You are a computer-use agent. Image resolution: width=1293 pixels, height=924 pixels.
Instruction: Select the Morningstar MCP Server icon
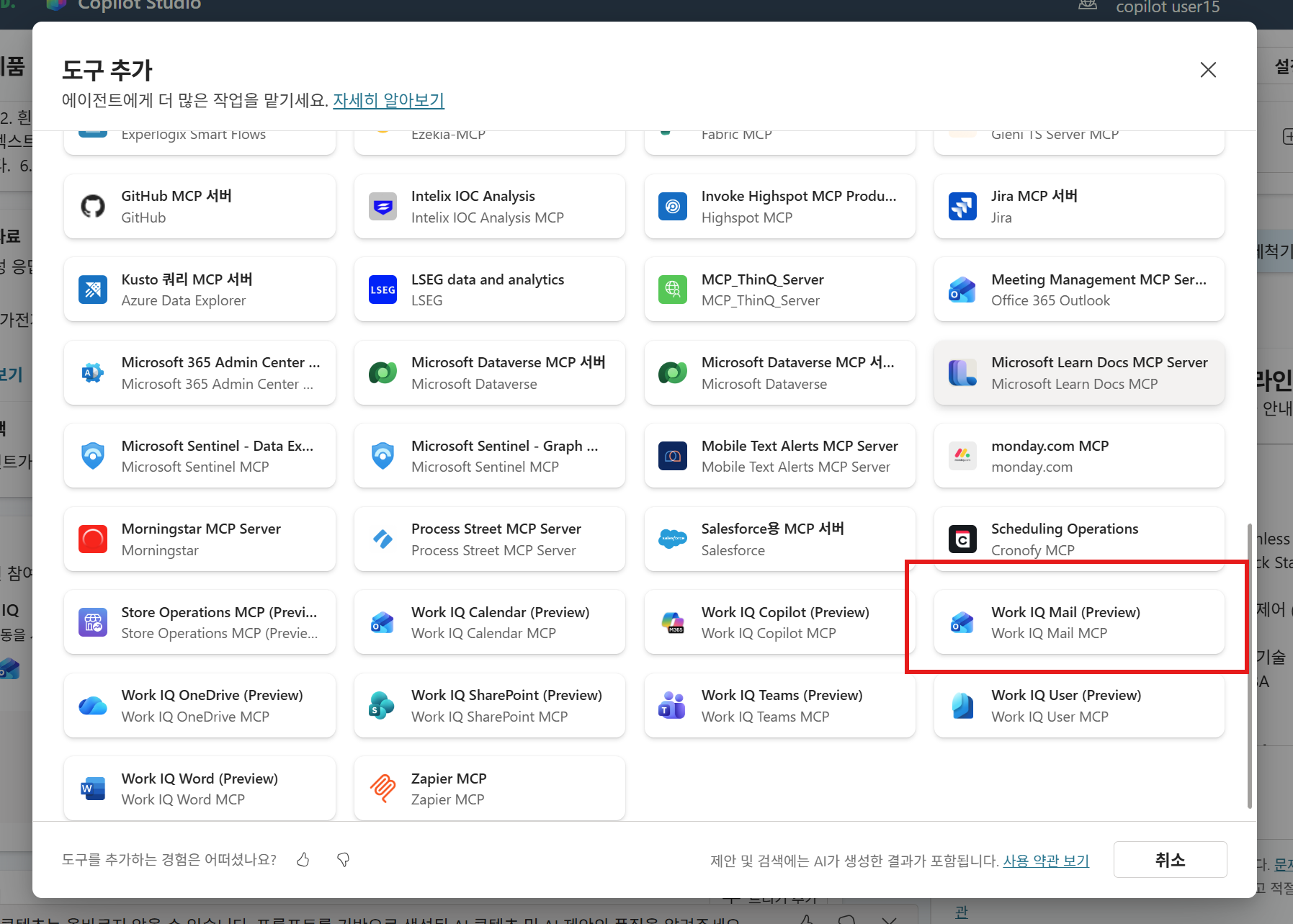[x=93, y=539]
